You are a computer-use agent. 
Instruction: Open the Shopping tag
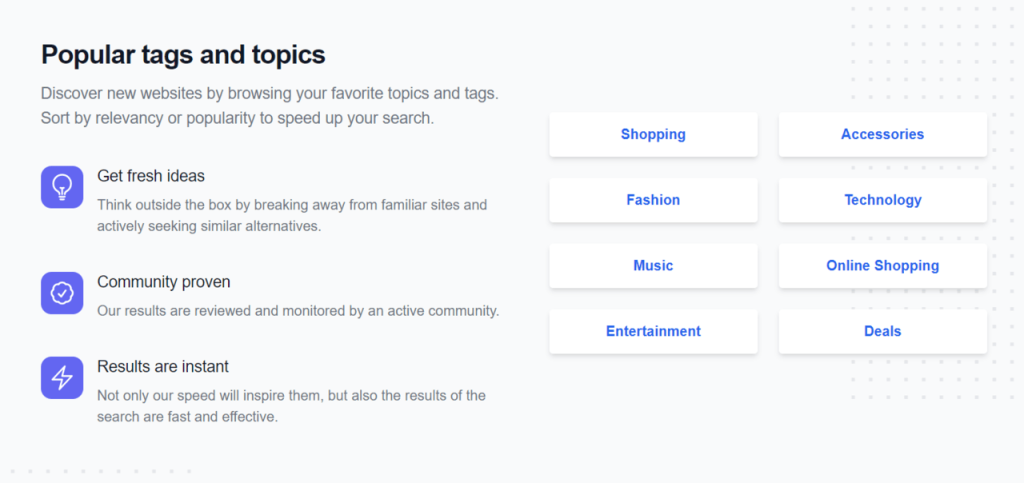coord(653,134)
